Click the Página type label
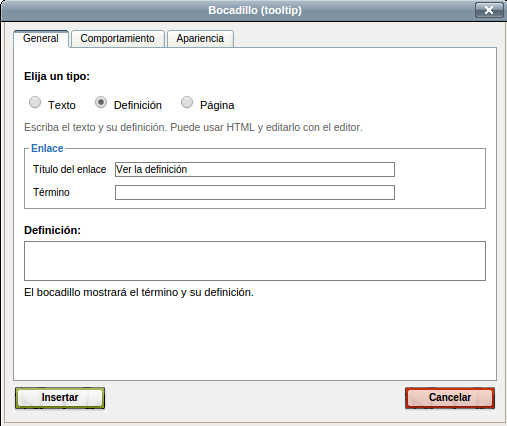This screenshot has height=426, width=507. click(217, 105)
